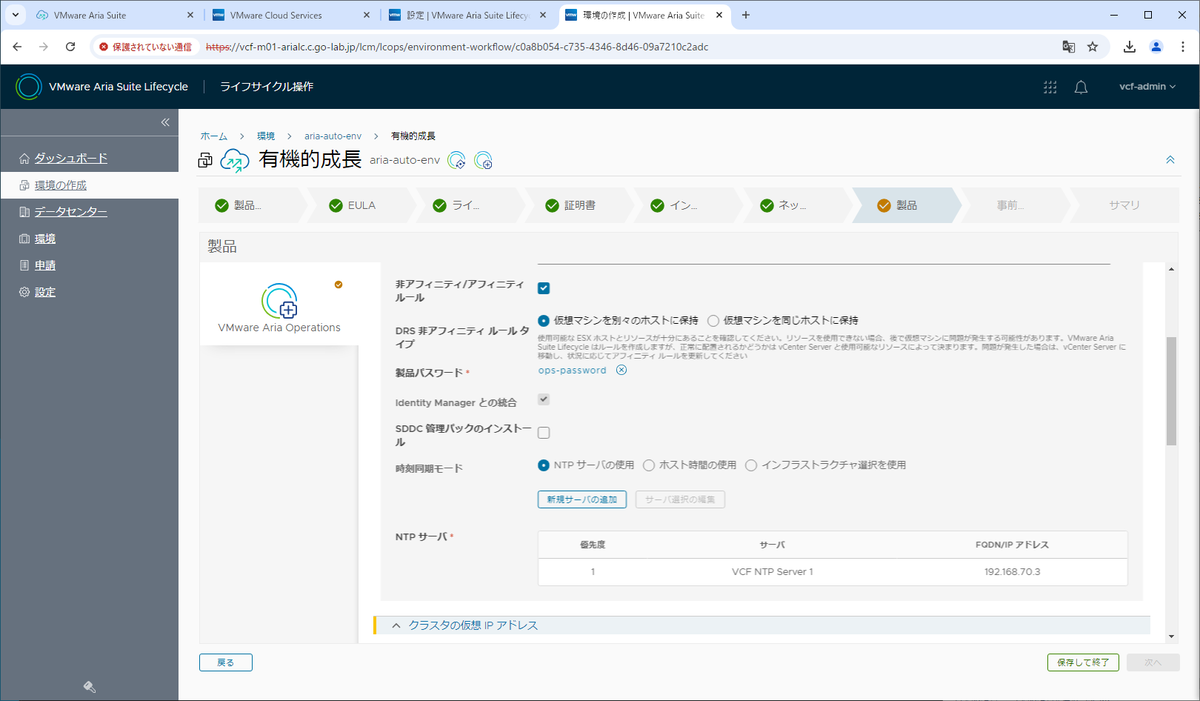Click the copy icon next to title
This screenshot has height=701, width=1200.
click(206, 160)
